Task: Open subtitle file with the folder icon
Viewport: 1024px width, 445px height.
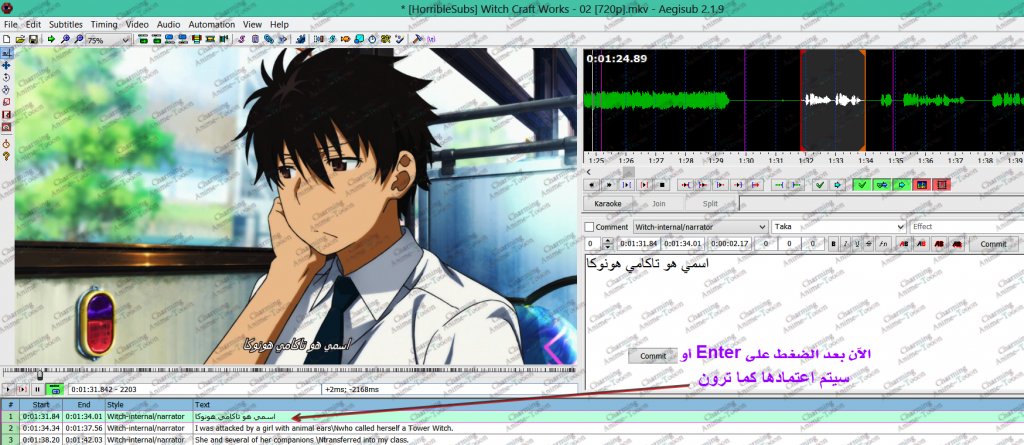Action: pos(20,39)
